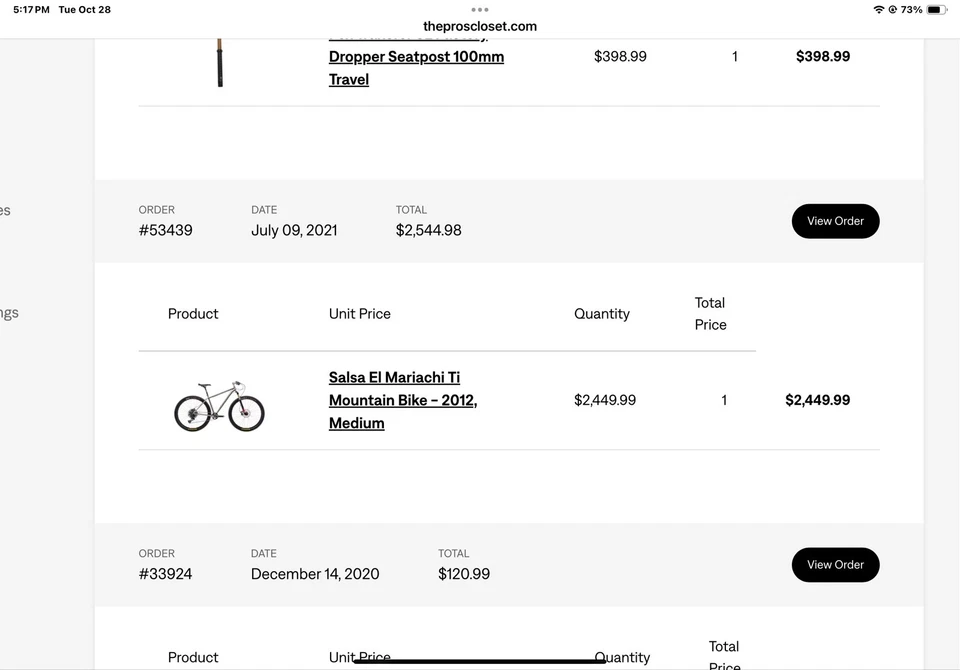Tap the Tue Oct 28 date in status bar

[85, 10]
